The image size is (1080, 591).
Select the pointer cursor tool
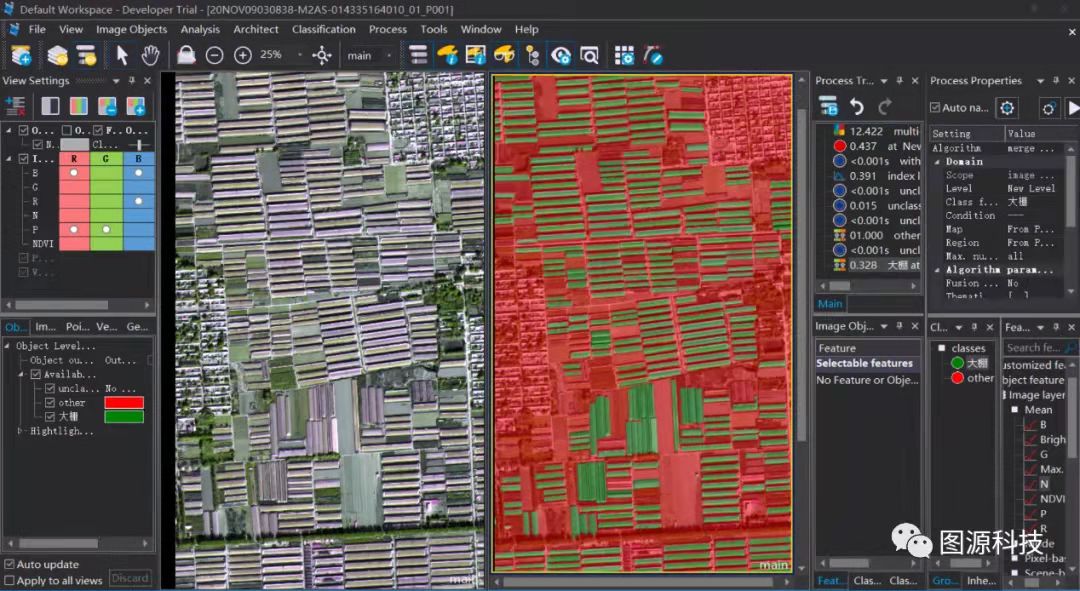pyautogui.click(x=122, y=55)
